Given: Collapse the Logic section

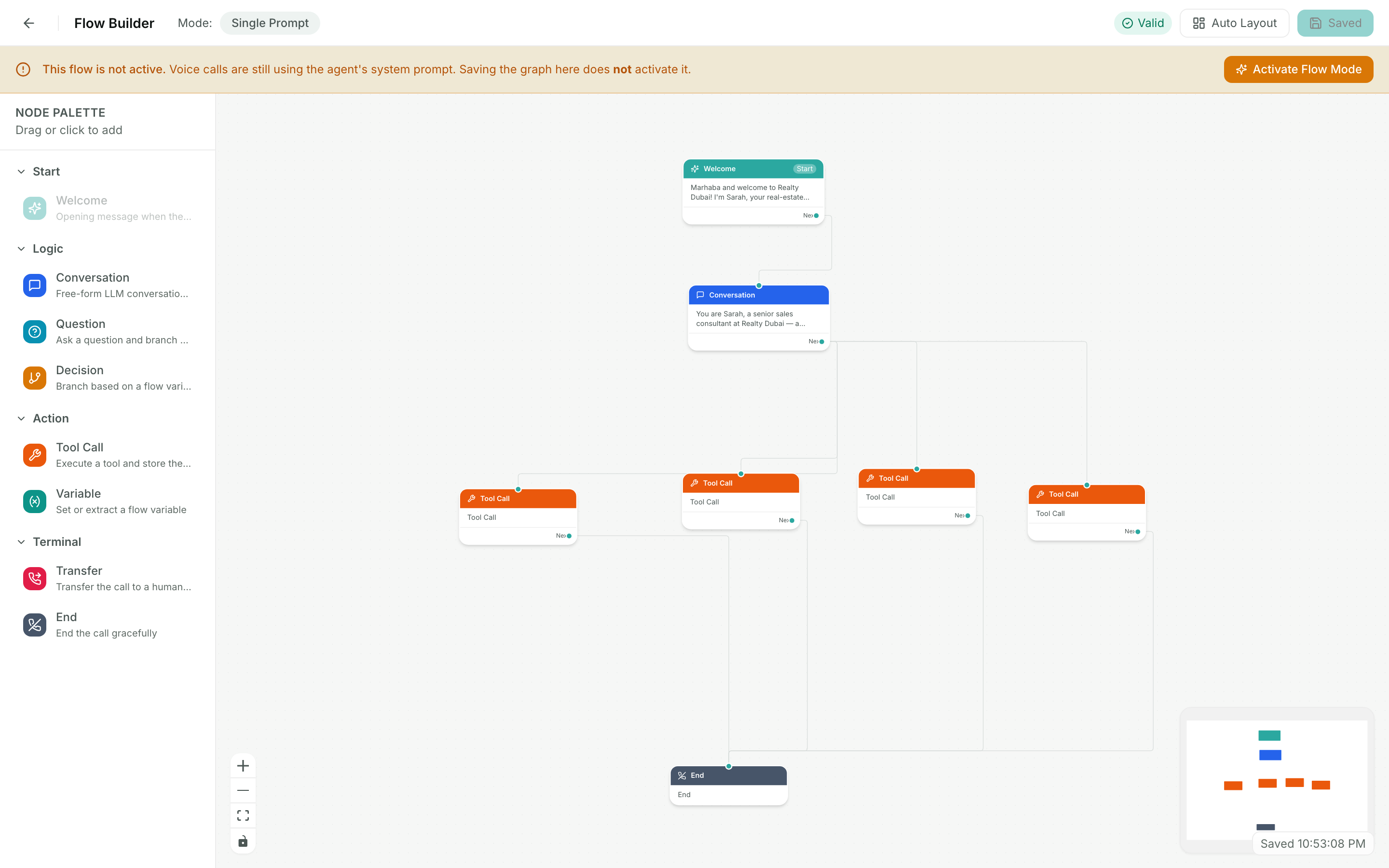Looking at the screenshot, I should [x=21, y=248].
